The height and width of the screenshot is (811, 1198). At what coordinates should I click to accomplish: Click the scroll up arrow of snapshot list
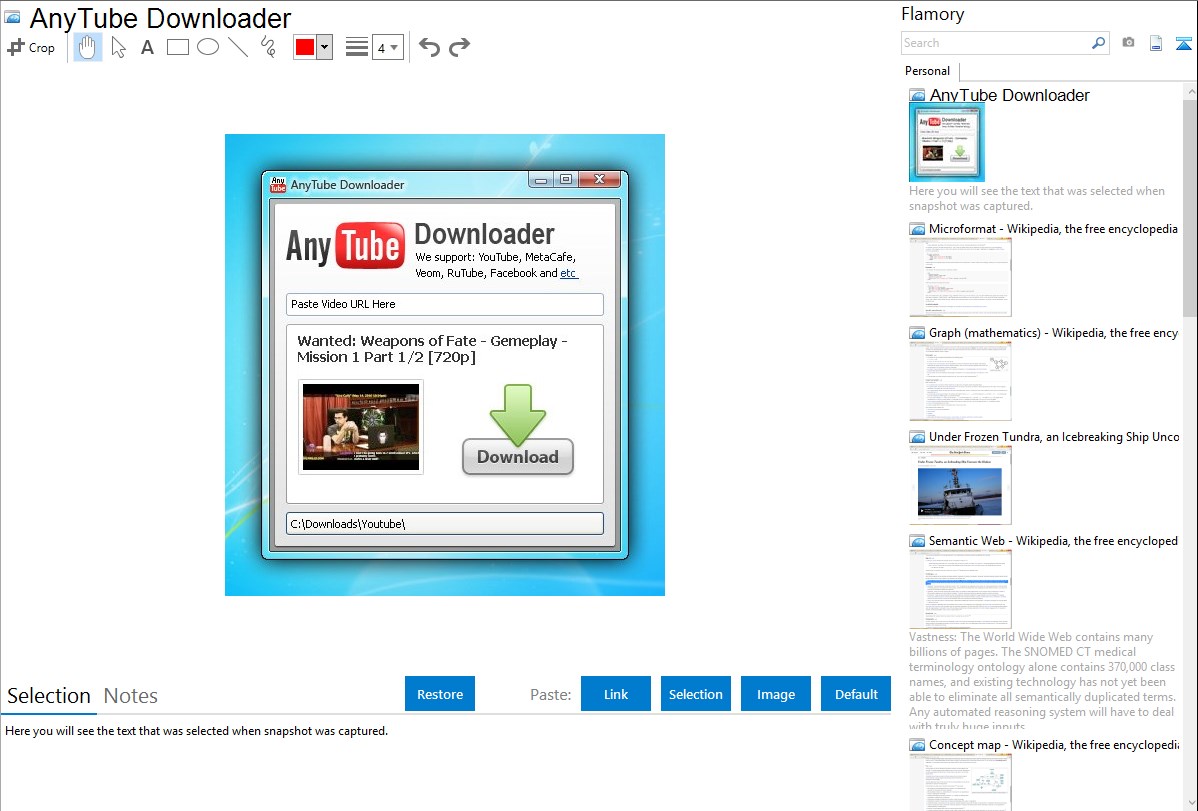click(1190, 91)
